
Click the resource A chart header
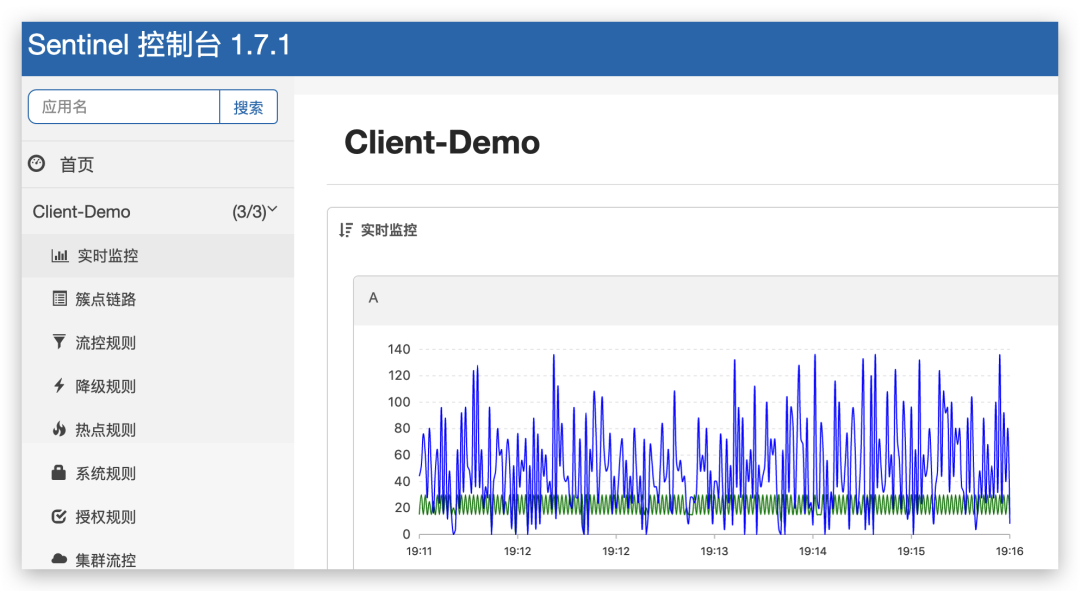pos(706,300)
